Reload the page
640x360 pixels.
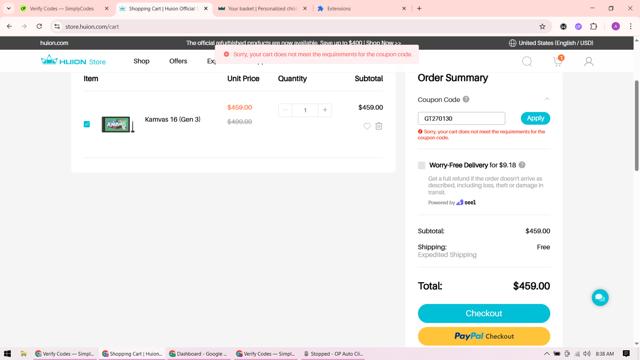pyautogui.click(x=39, y=27)
